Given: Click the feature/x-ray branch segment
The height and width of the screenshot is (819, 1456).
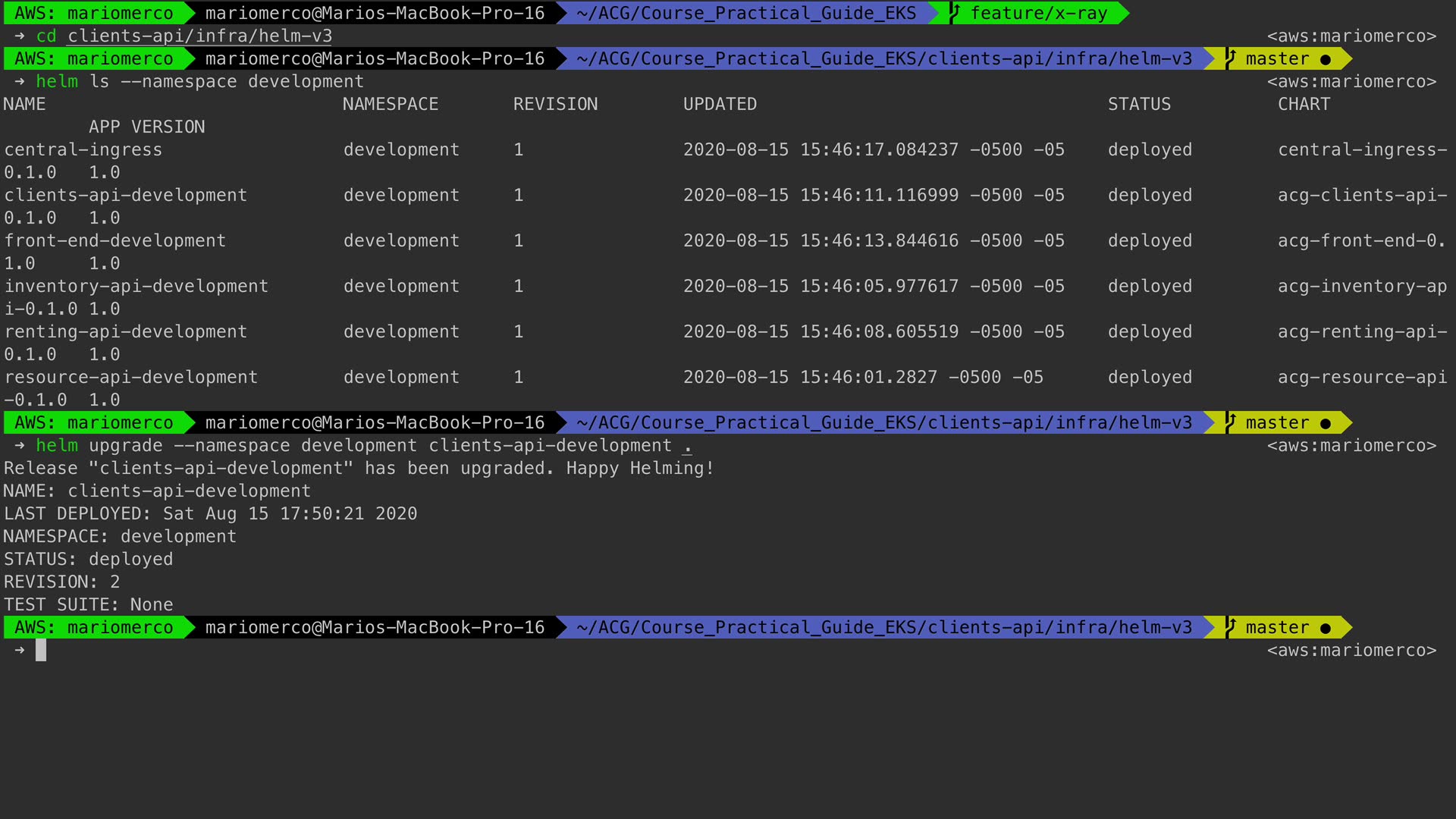Looking at the screenshot, I should tap(1038, 13).
